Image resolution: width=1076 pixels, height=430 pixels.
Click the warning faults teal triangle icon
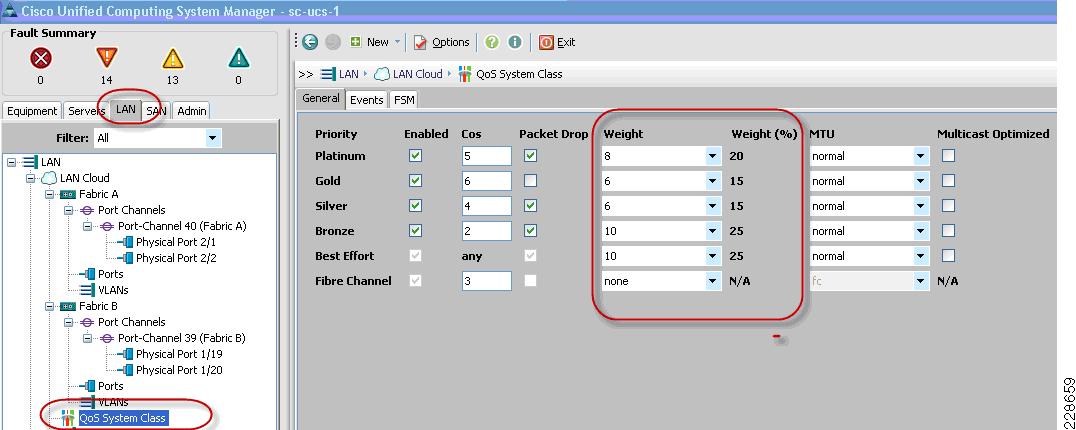238,59
